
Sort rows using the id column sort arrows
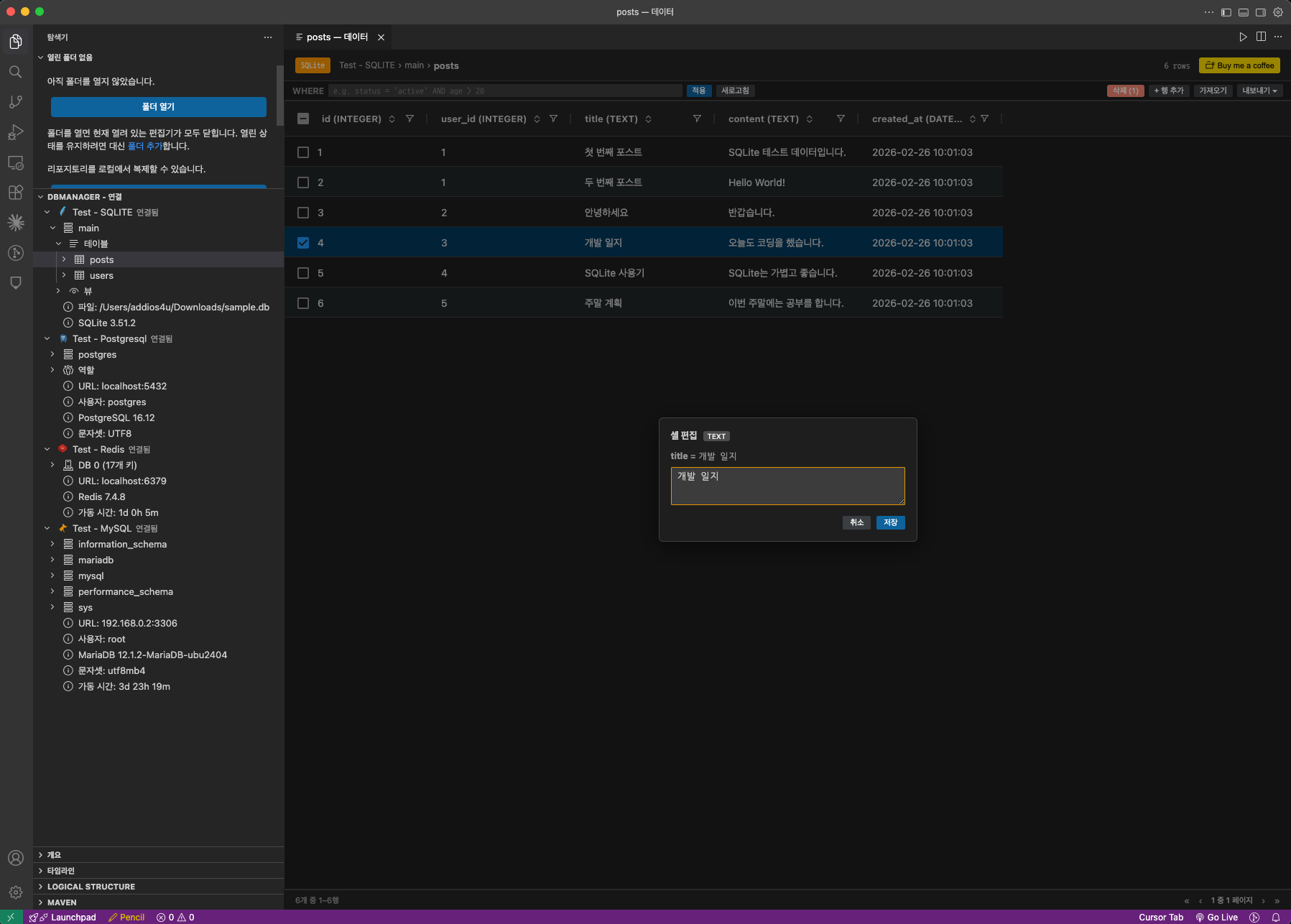pos(392,119)
